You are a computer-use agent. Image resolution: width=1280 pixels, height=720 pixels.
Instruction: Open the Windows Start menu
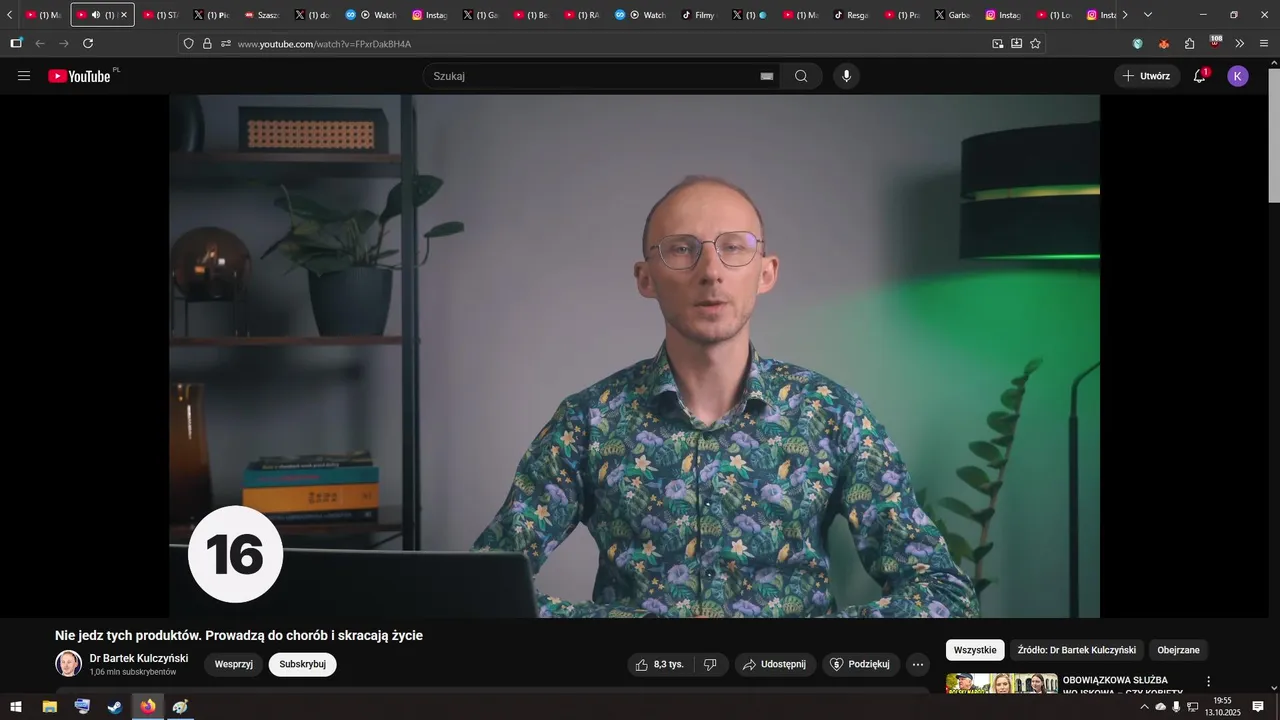click(x=16, y=706)
